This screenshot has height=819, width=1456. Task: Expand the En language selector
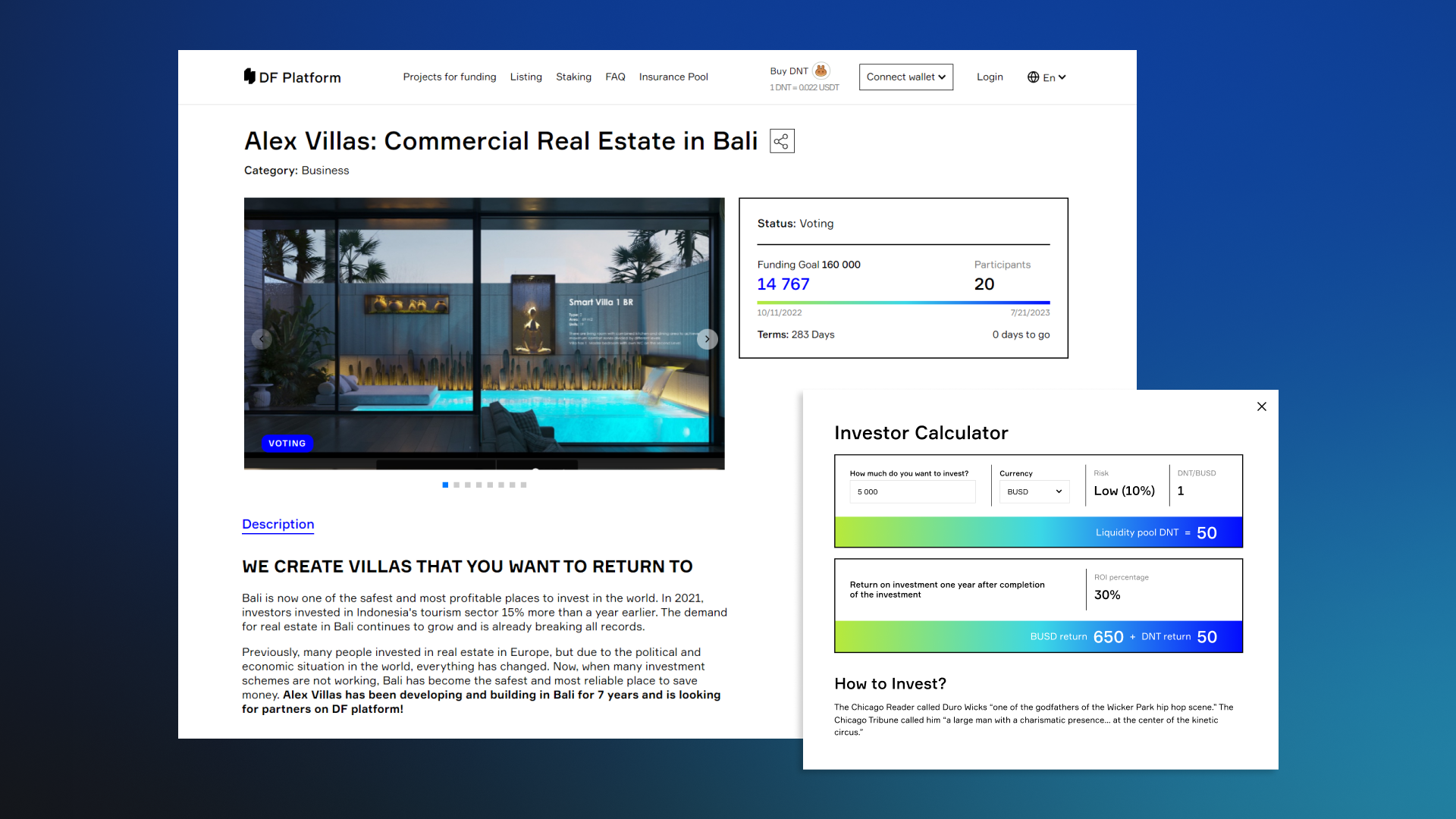(1052, 77)
